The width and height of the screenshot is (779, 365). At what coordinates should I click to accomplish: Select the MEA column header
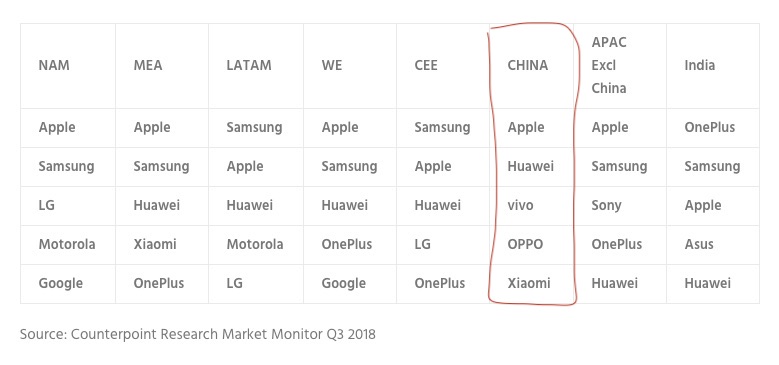pyautogui.click(x=148, y=65)
